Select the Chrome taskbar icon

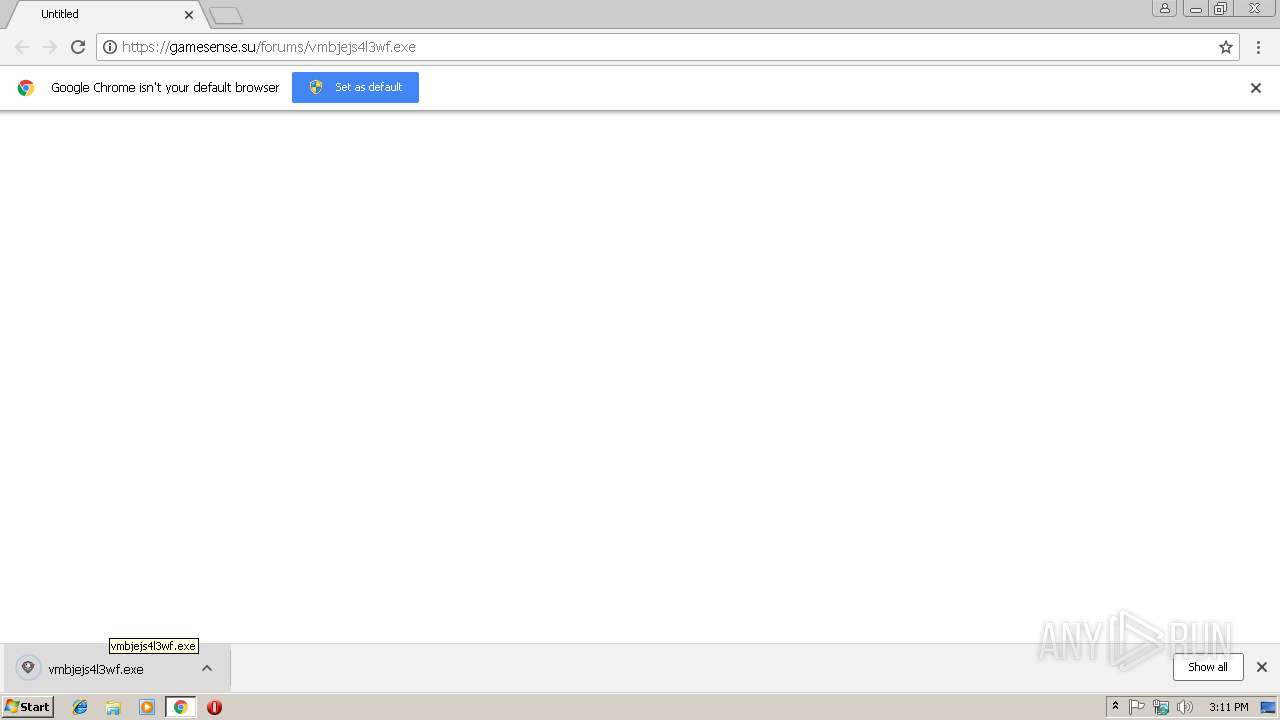pyautogui.click(x=180, y=707)
